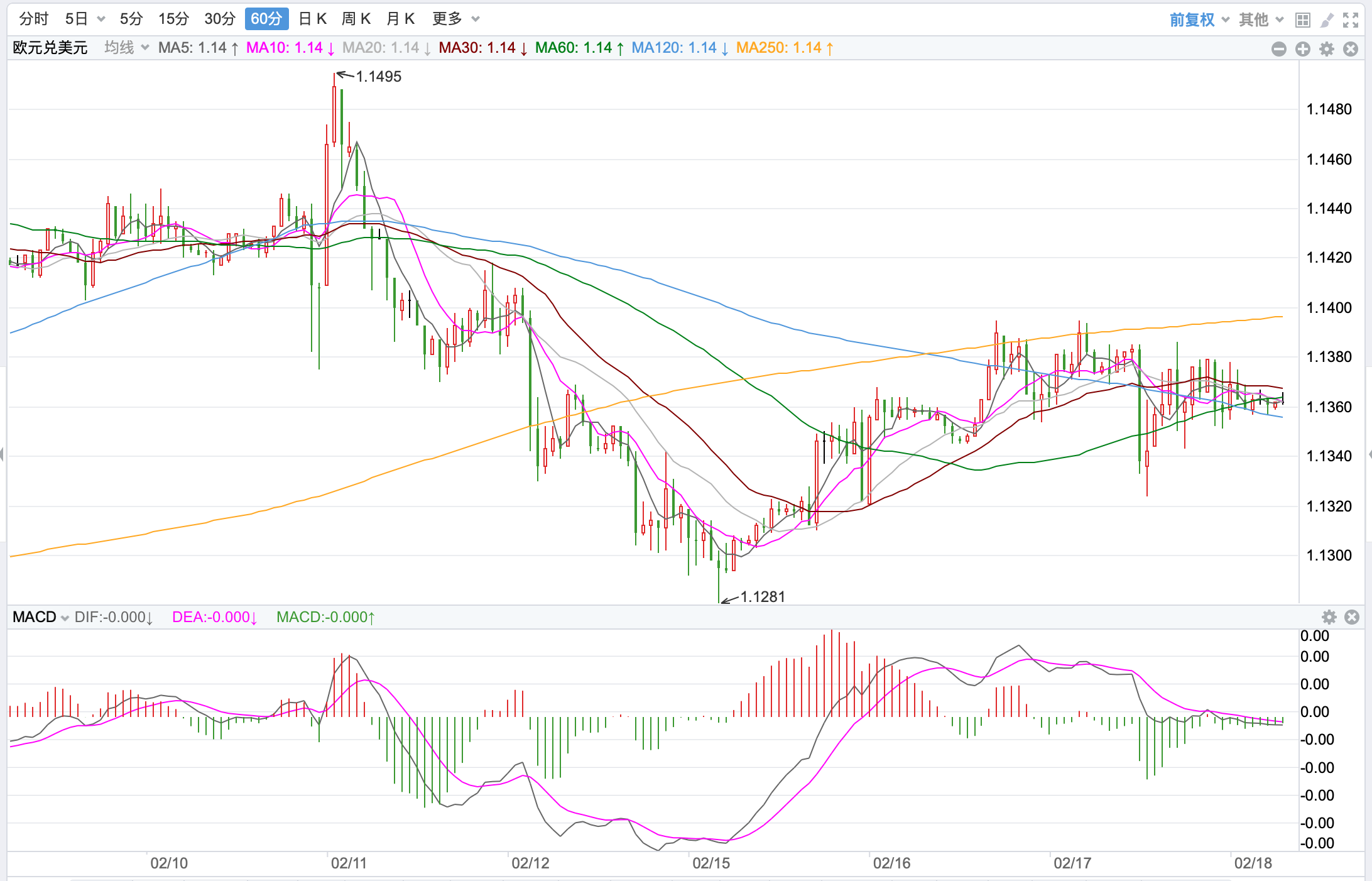Image resolution: width=1372 pixels, height=881 pixels.
Task: Select the 15分 timeframe tab
Action: coord(173,19)
